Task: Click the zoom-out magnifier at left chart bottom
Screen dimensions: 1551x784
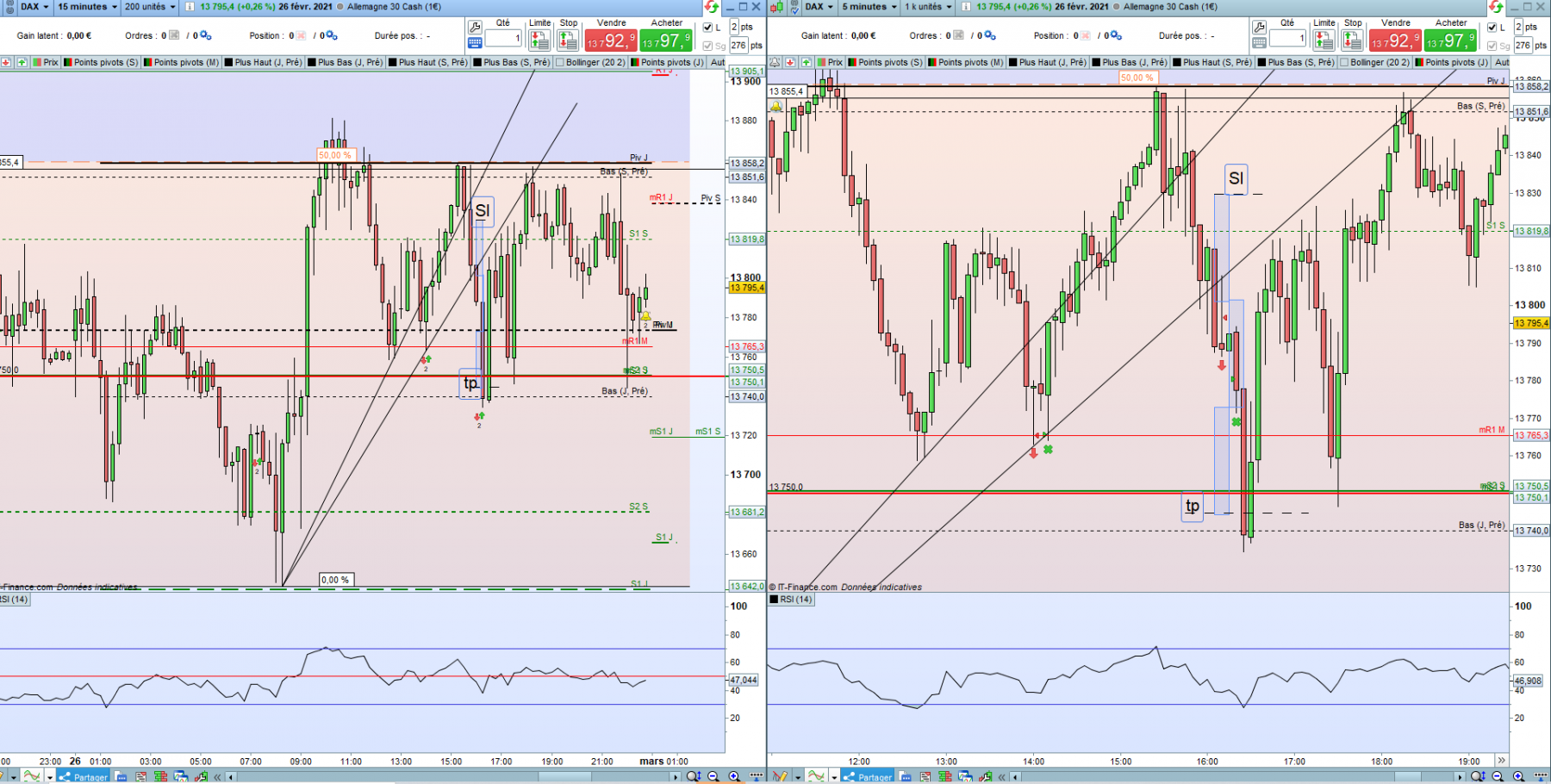Action: 713,776
